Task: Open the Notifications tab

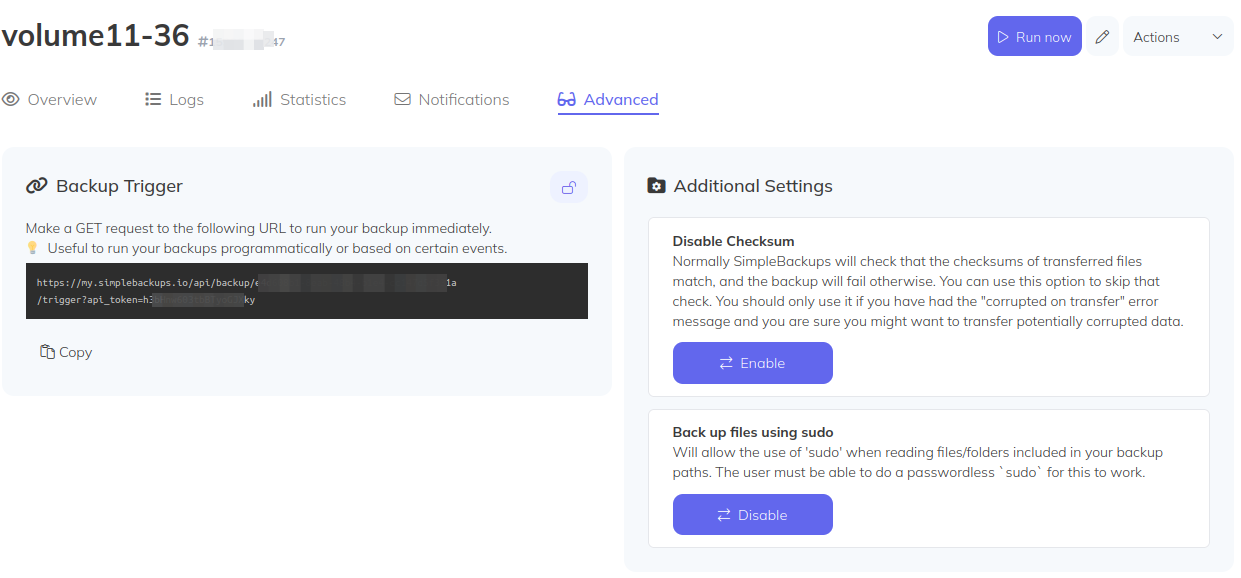Action: (x=452, y=99)
